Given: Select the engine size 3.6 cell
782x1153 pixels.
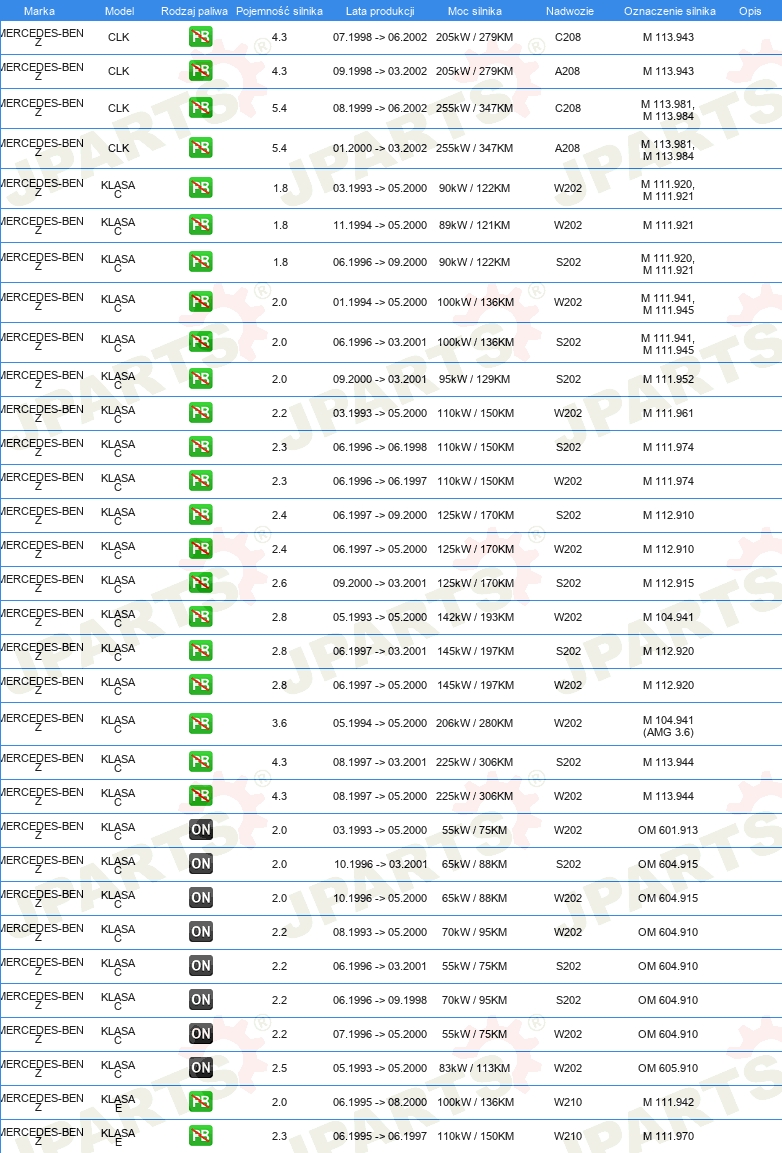Looking at the screenshot, I should [280, 723].
